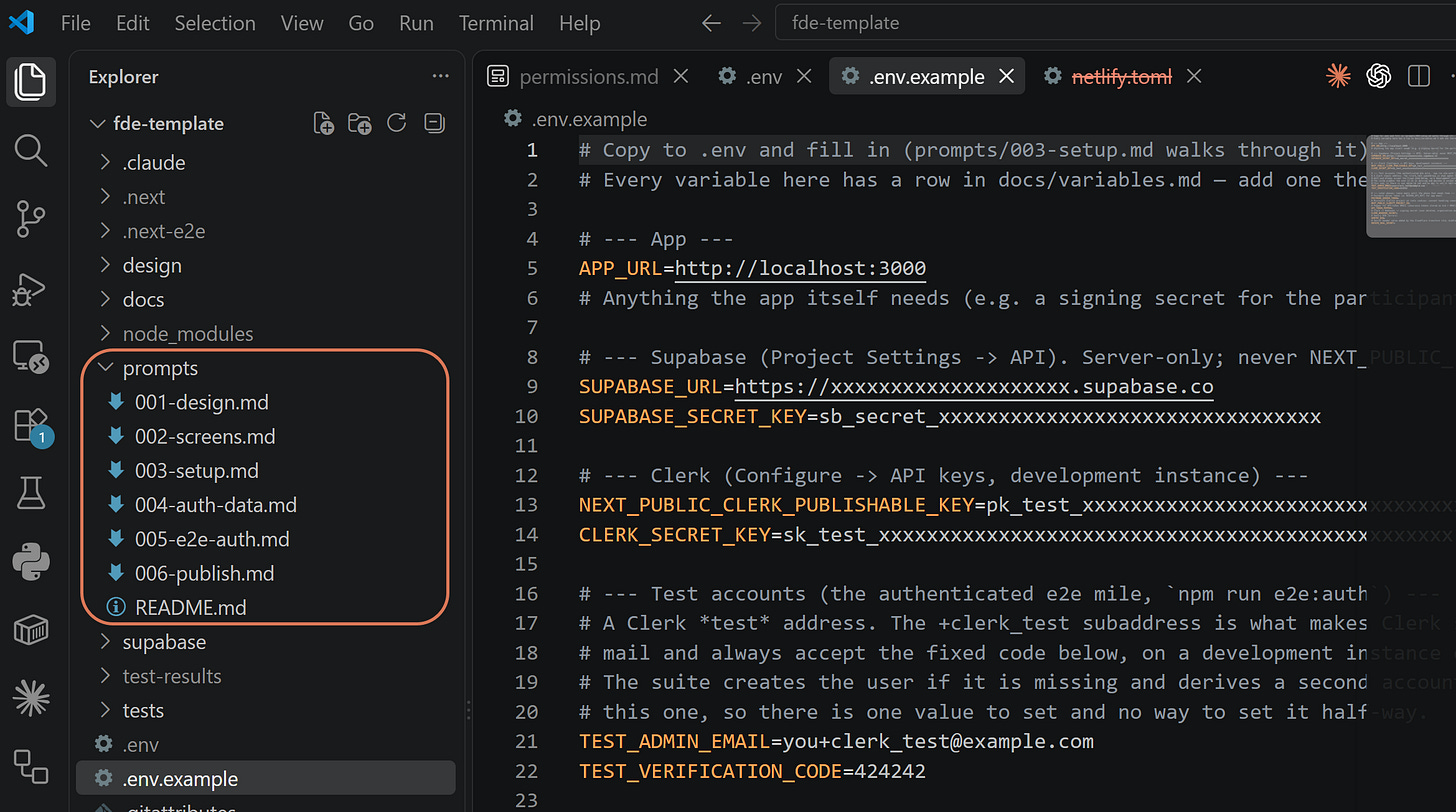Open Remote Explorer view in activity bar

[x=31, y=357]
